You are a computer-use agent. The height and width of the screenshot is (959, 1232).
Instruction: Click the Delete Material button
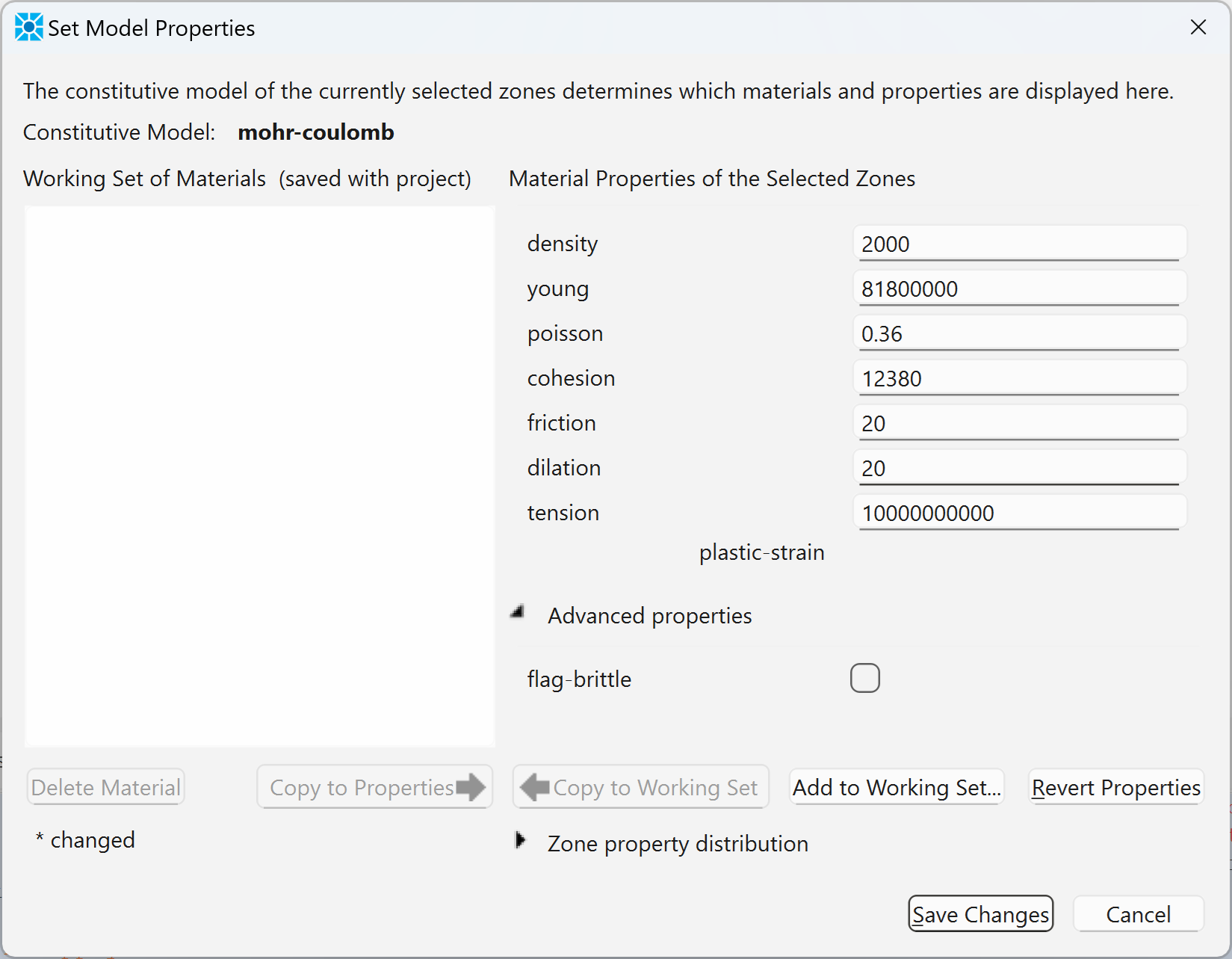pyautogui.click(x=105, y=787)
